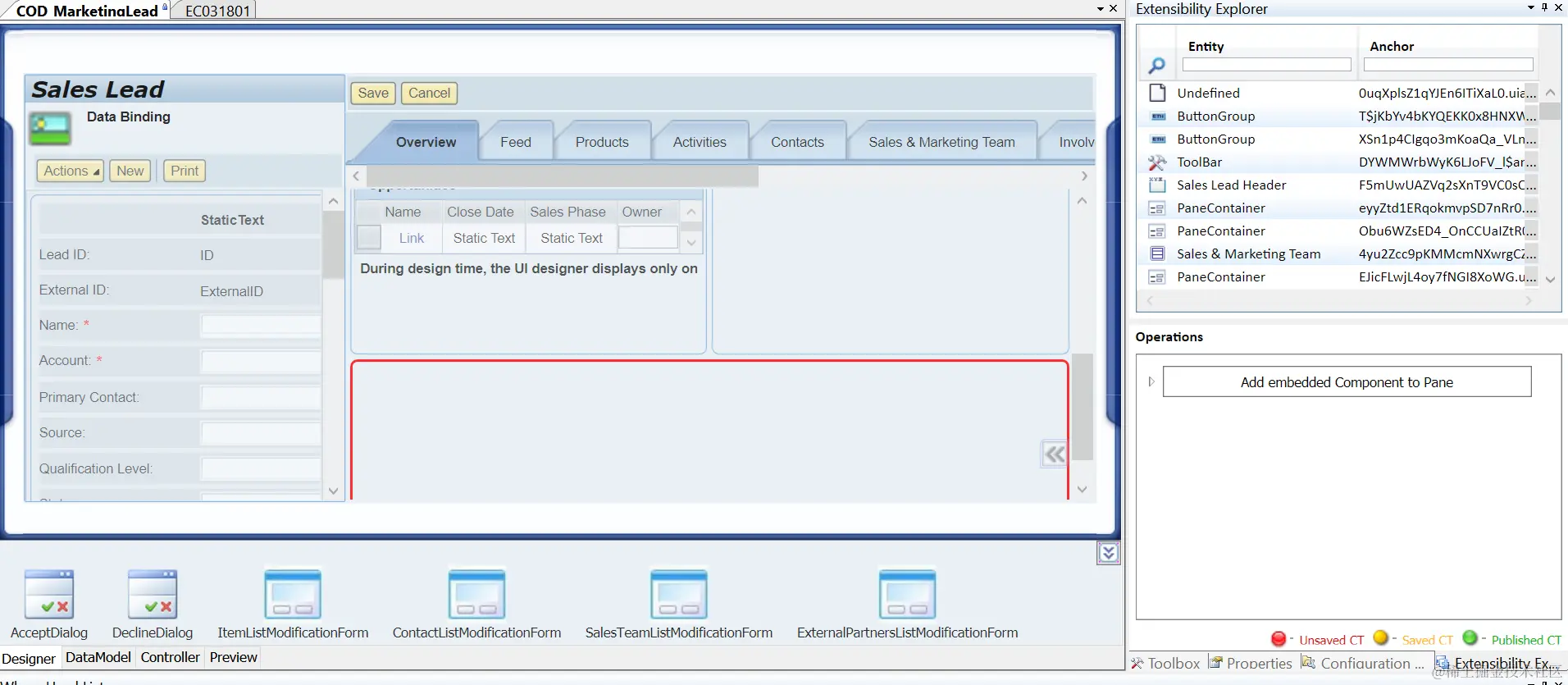Click the Undefined entity page icon
This screenshot has height=685, width=1568.
(x=1157, y=93)
